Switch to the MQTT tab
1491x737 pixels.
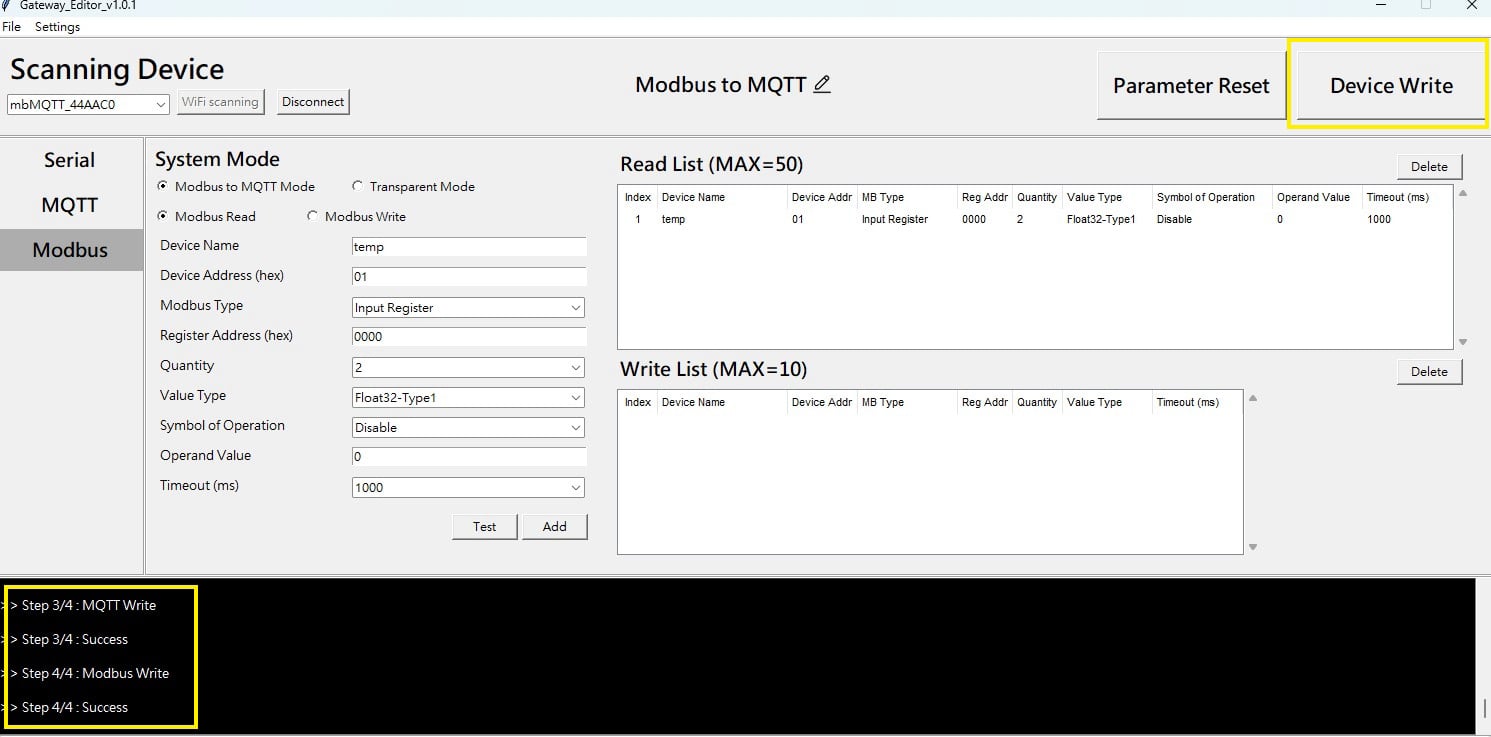[70, 205]
